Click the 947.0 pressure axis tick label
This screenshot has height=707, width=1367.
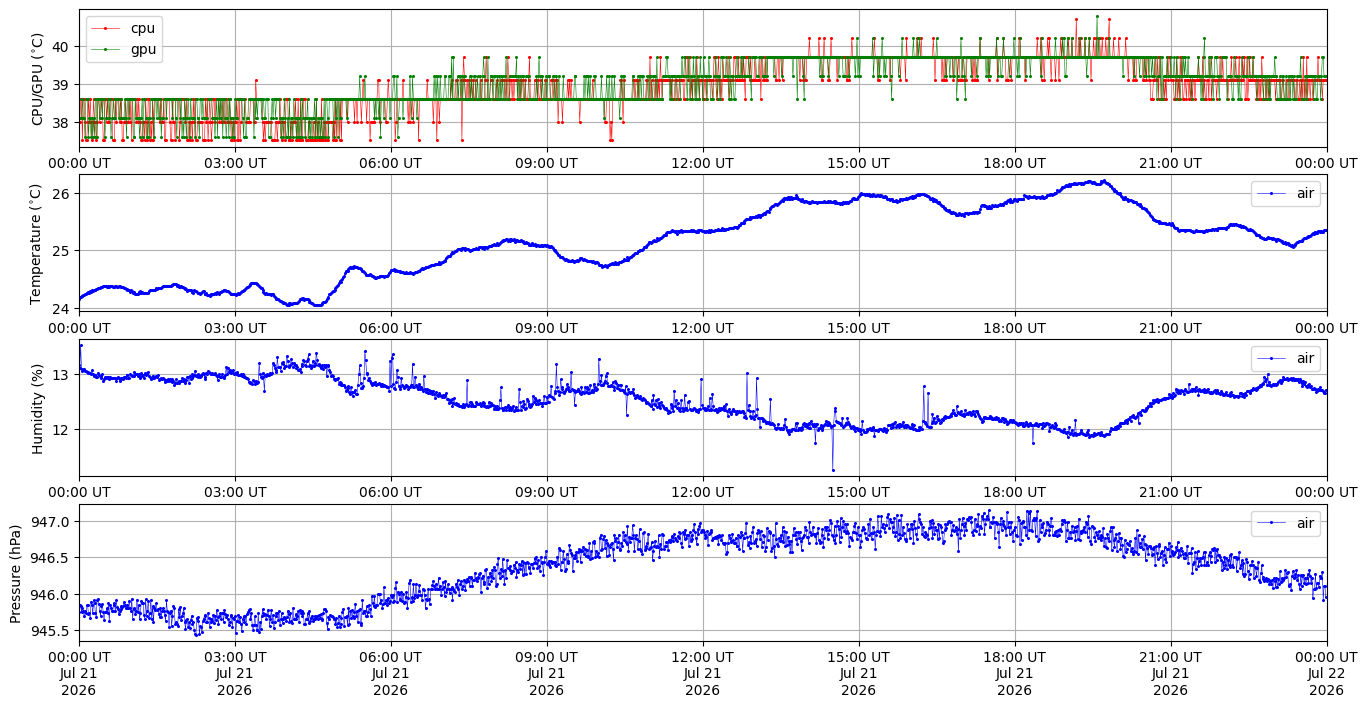click(51, 522)
